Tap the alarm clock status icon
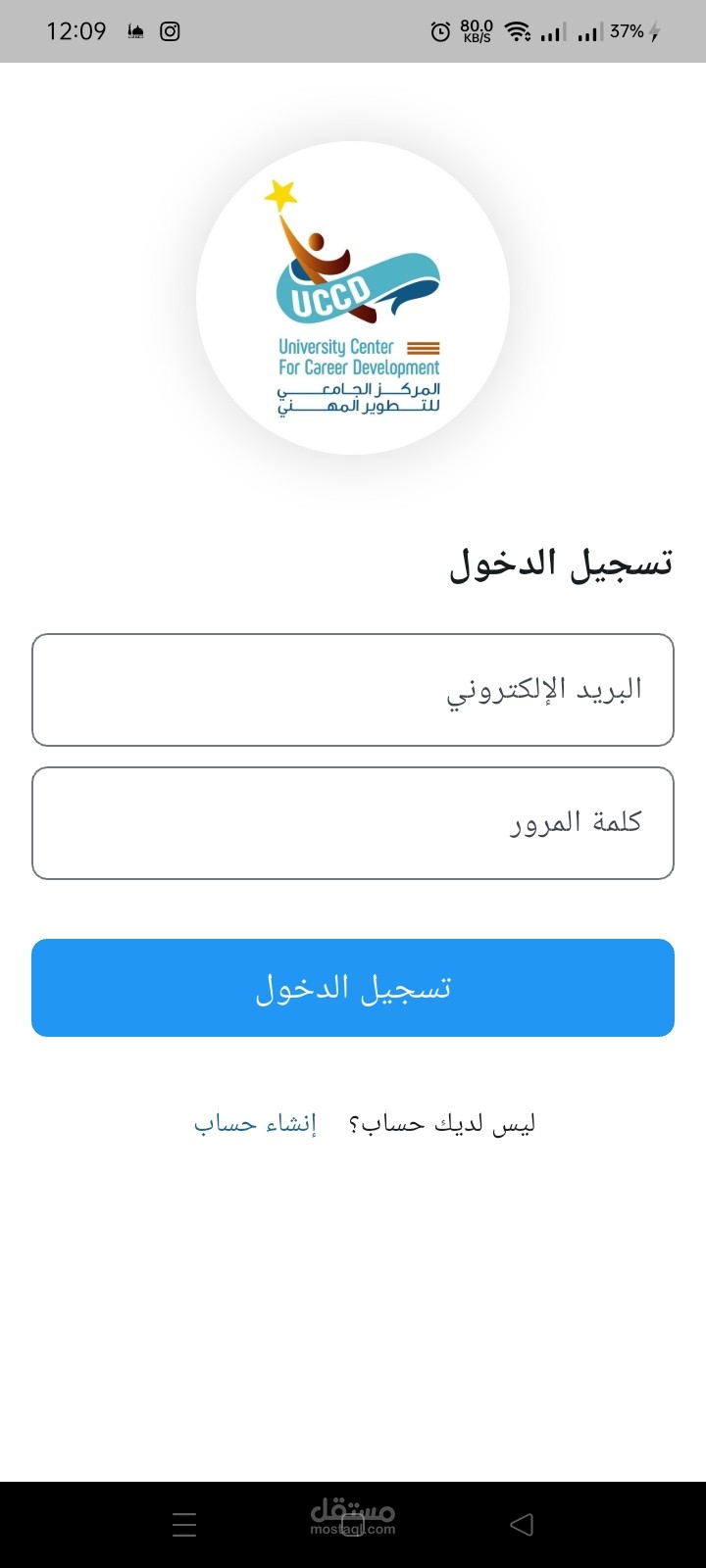The height and width of the screenshot is (1568, 706). click(x=440, y=32)
